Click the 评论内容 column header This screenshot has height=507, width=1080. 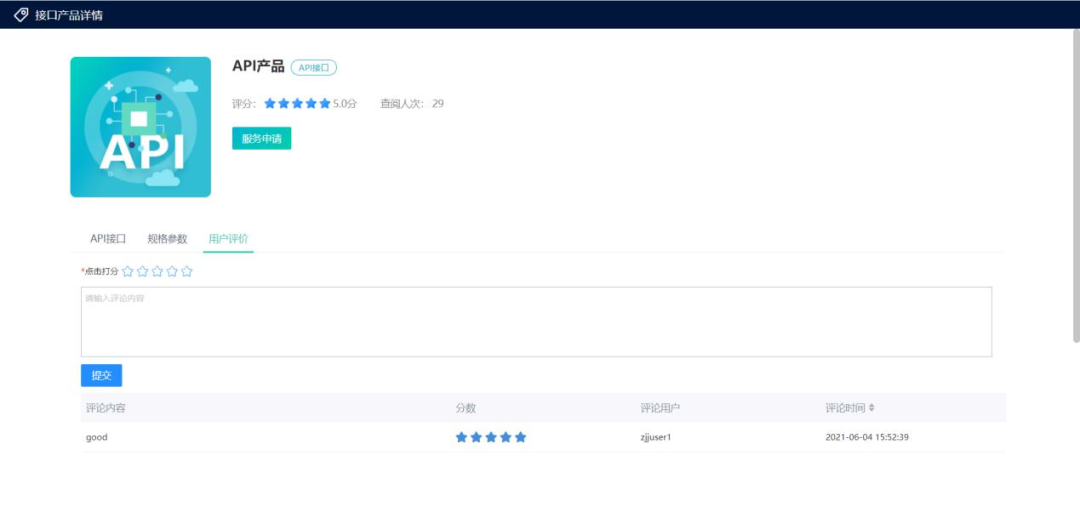pos(105,408)
